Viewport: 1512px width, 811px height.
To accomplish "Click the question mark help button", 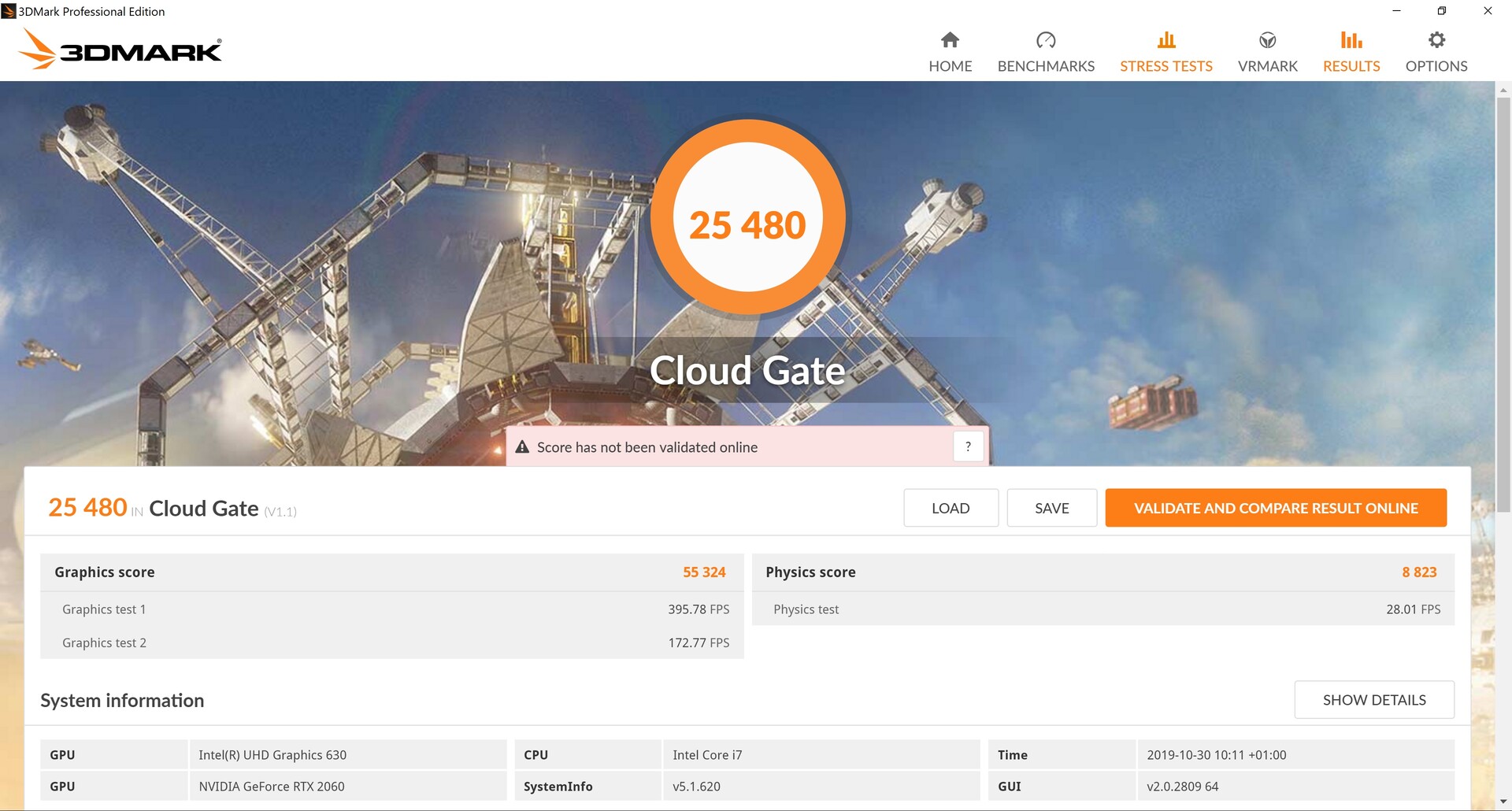I will pos(968,446).
